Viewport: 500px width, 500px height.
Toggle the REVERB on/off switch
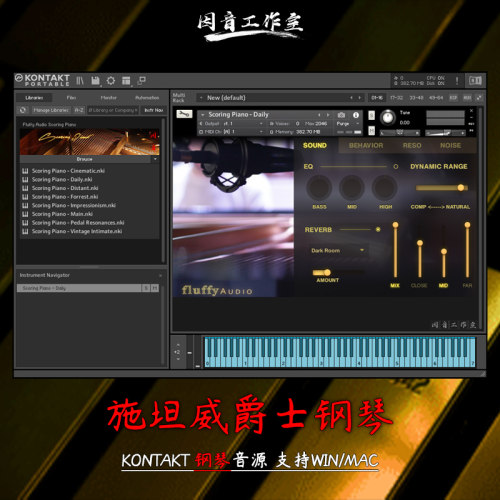378,229
